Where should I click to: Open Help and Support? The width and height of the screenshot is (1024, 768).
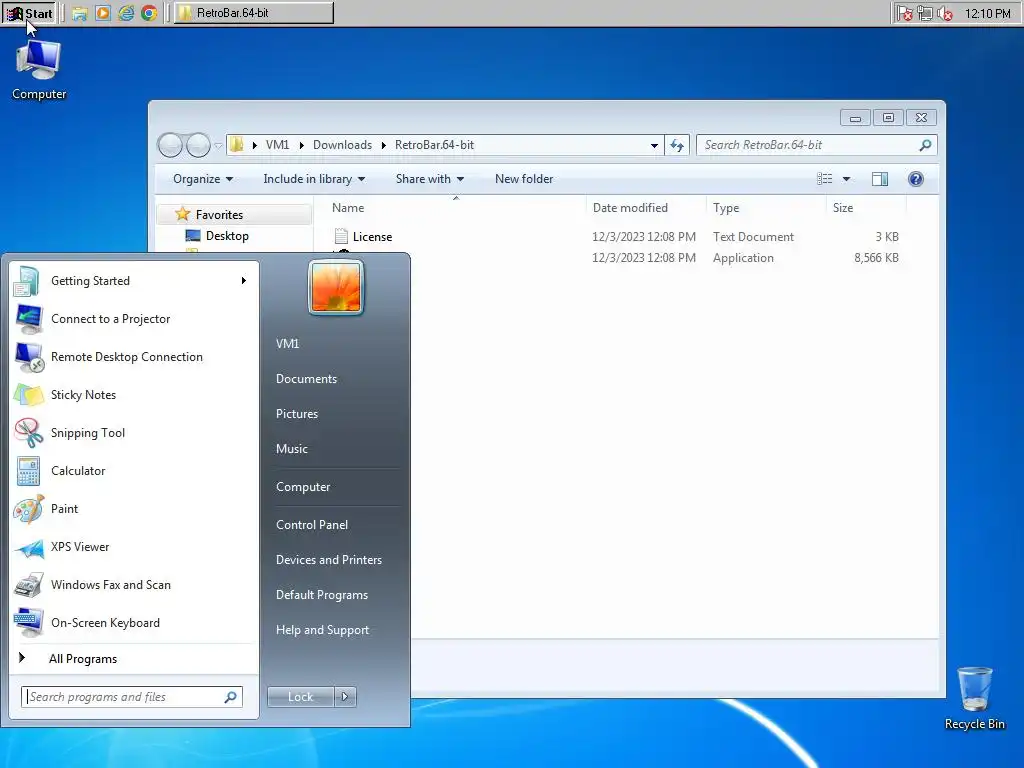click(x=322, y=630)
